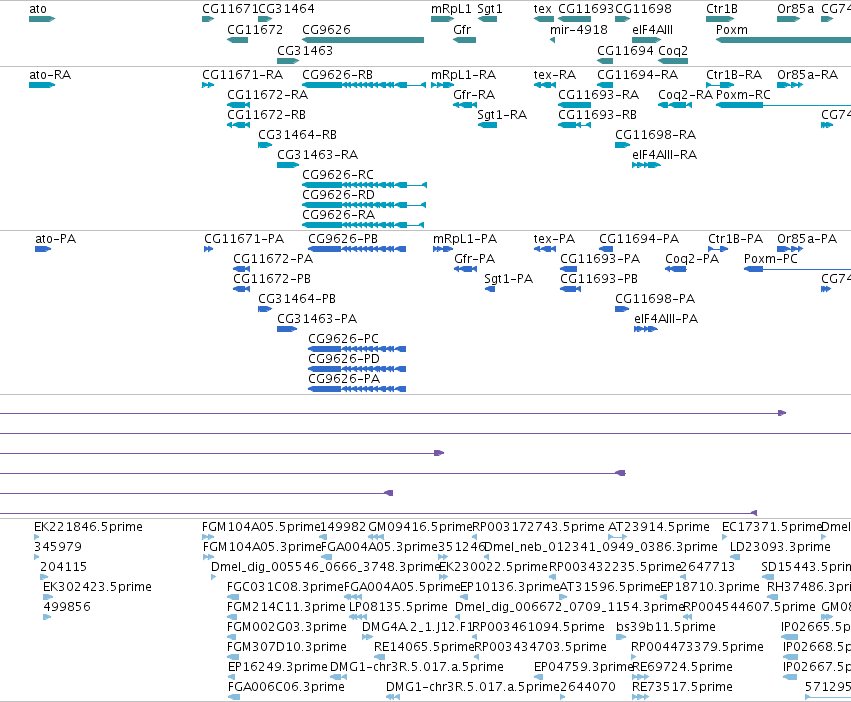This screenshot has width=851, height=702.
Task: Click the Or85a gene label
Action: coord(795,9)
